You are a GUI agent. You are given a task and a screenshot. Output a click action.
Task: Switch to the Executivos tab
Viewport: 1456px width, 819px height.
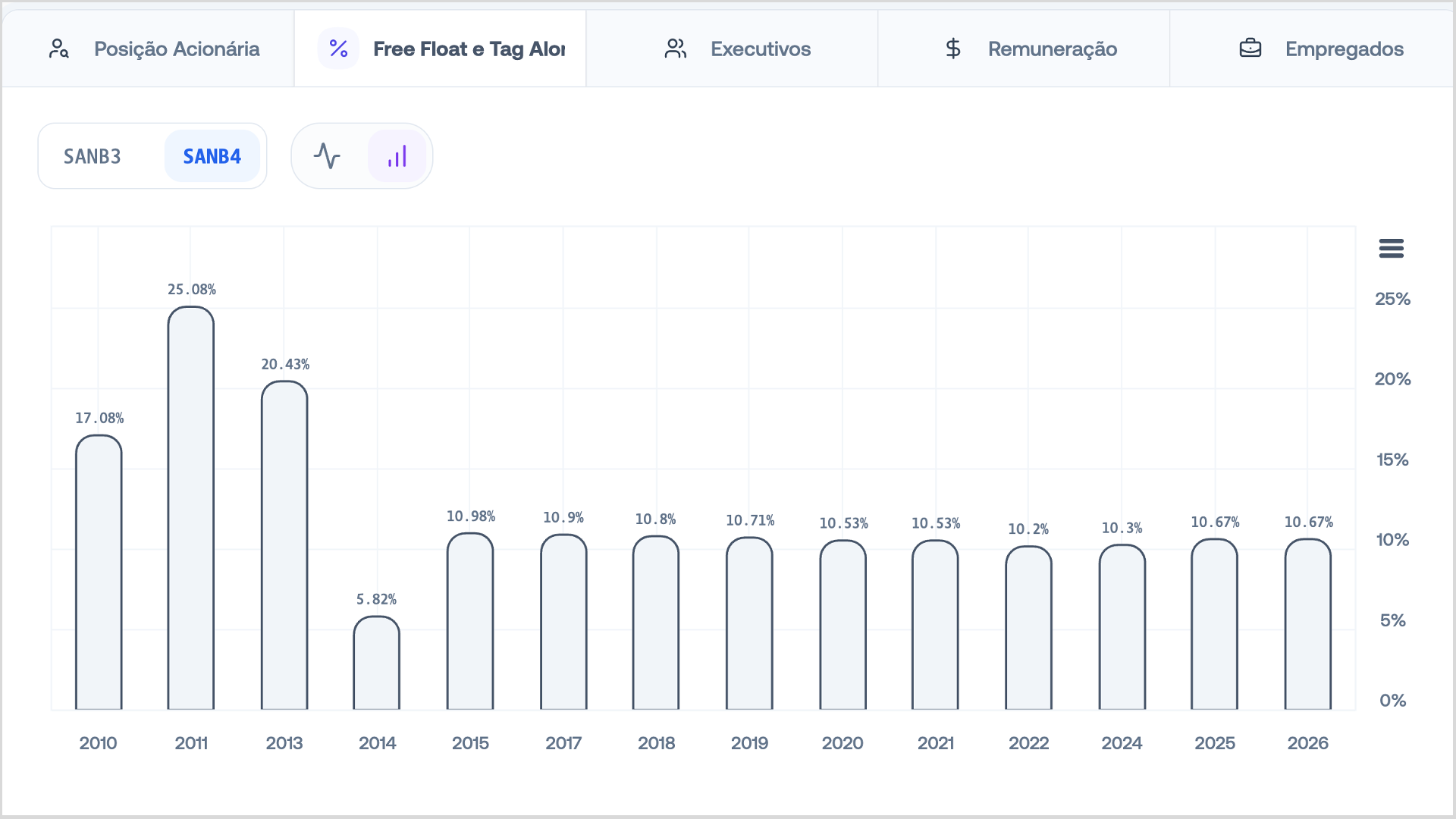(x=732, y=49)
